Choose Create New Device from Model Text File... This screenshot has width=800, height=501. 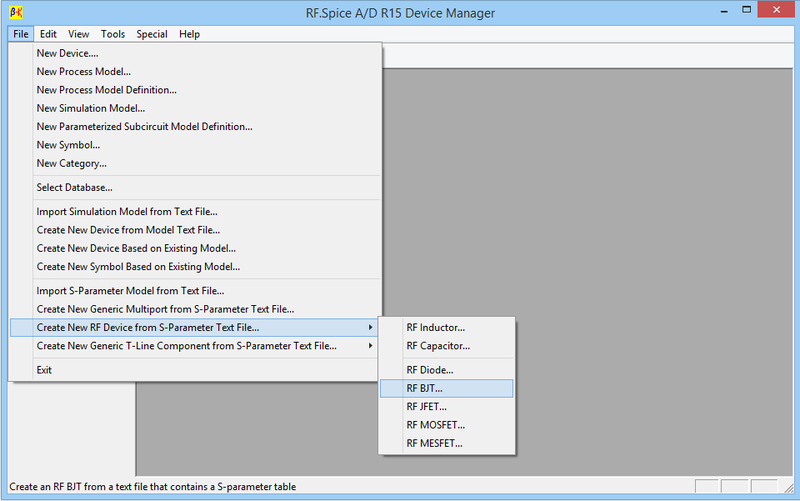tap(194, 230)
